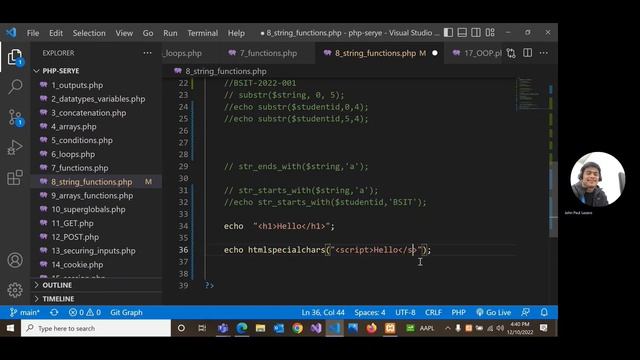Open 10_superglobals.php in explorer
640x360 pixels.
96,209
